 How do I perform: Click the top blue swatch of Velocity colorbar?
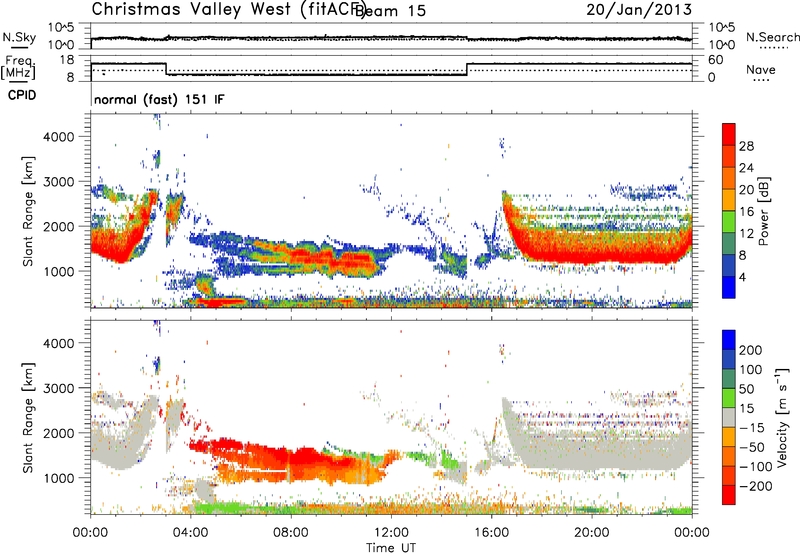coord(729,340)
